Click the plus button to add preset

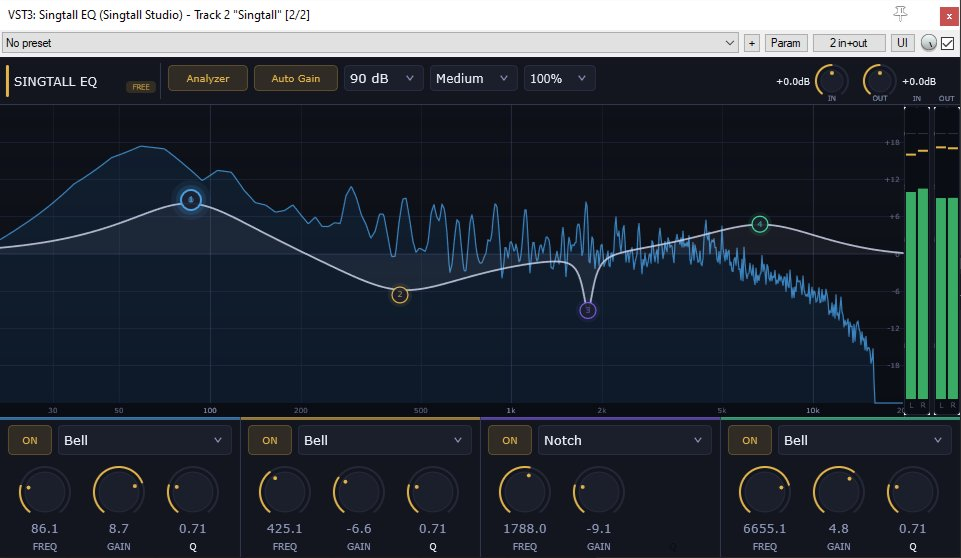751,43
